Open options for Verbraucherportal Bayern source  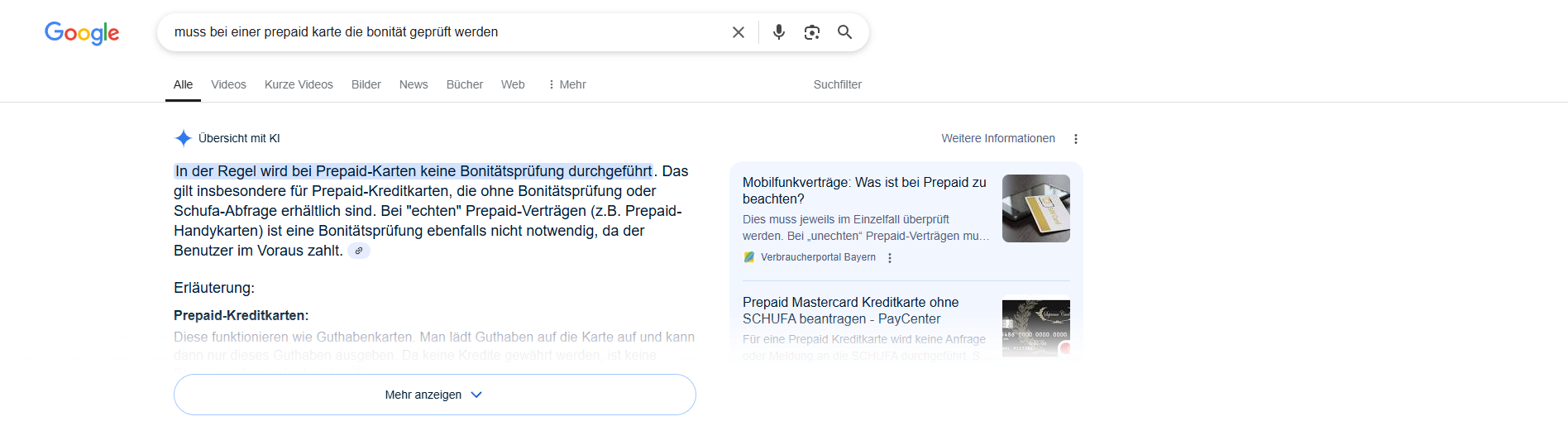pos(890,258)
